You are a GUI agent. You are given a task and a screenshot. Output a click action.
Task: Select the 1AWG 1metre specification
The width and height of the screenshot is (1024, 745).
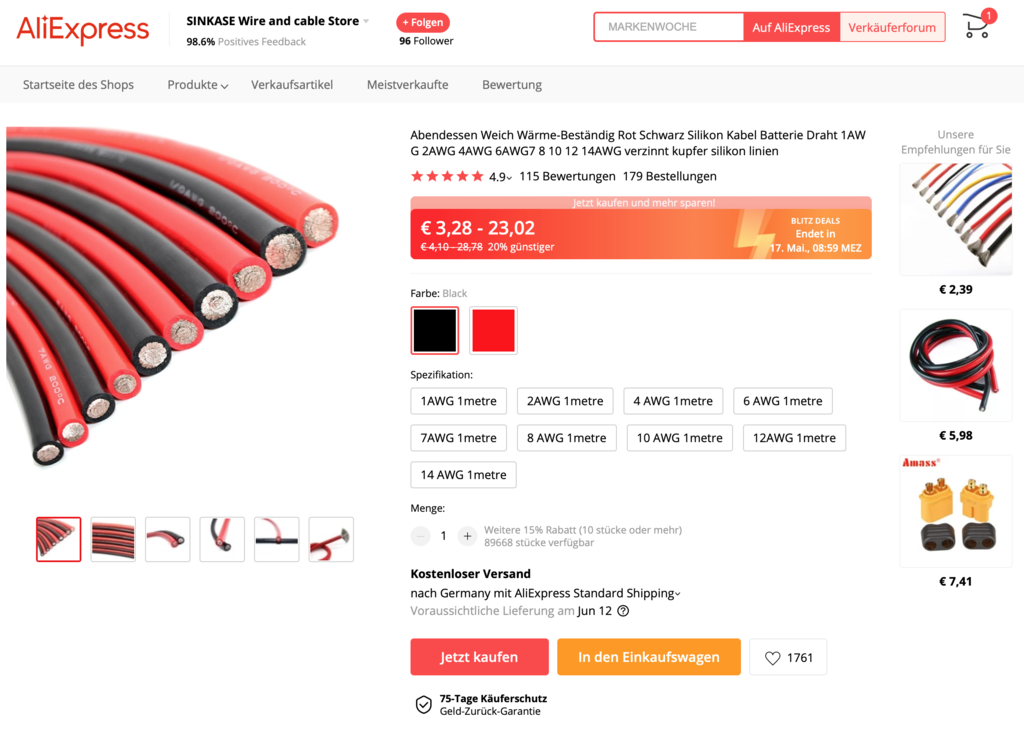coord(458,401)
